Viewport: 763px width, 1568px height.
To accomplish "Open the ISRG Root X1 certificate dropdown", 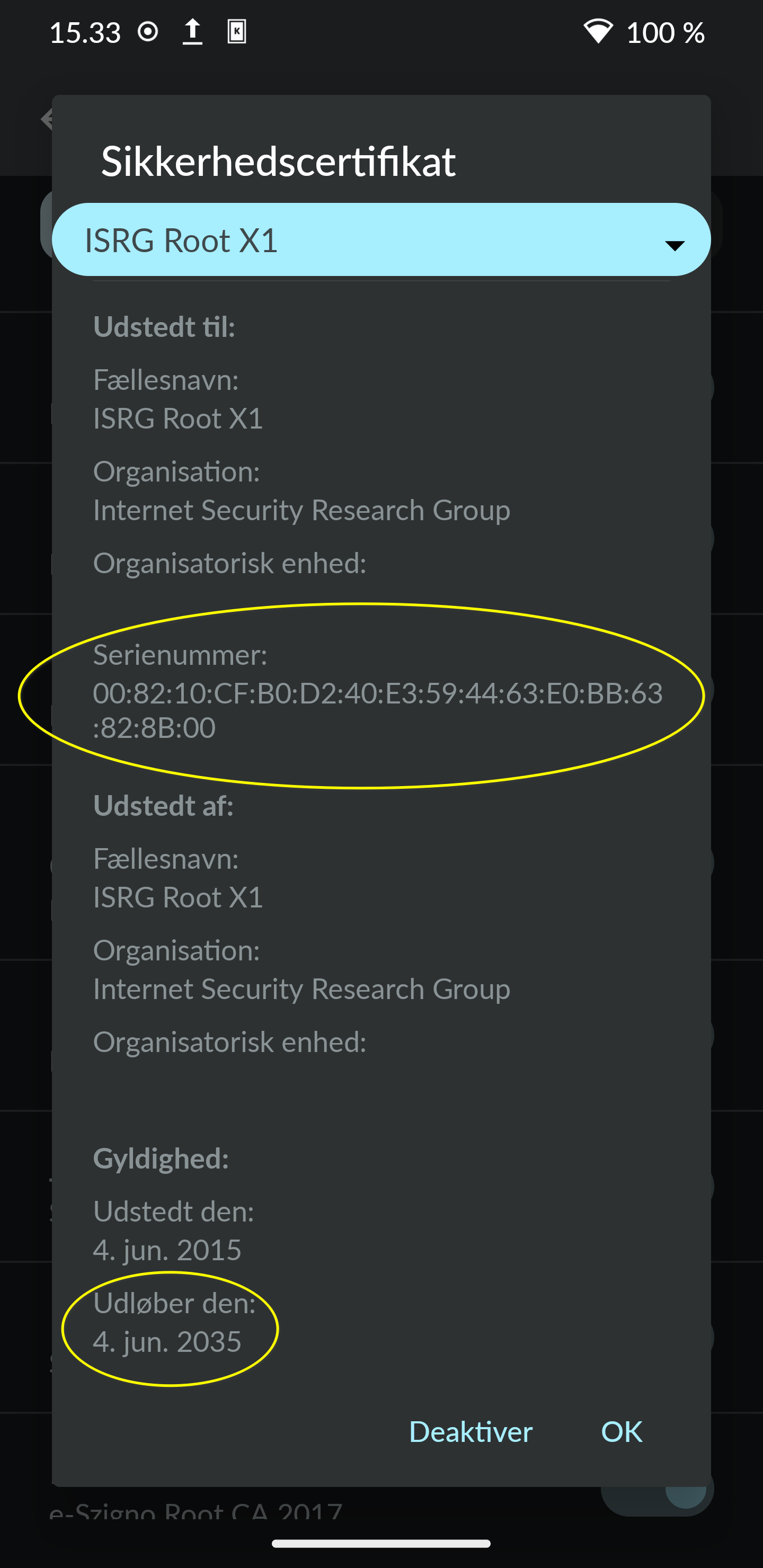I will click(381, 239).
